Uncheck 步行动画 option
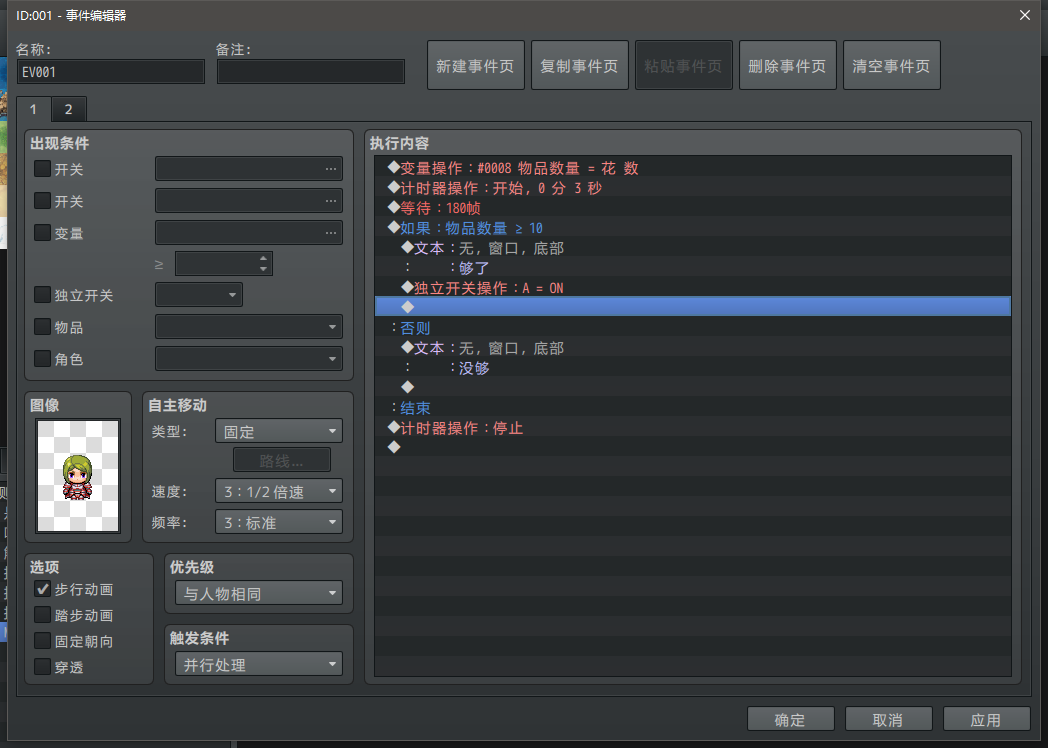1048x748 pixels. click(42, 589)
